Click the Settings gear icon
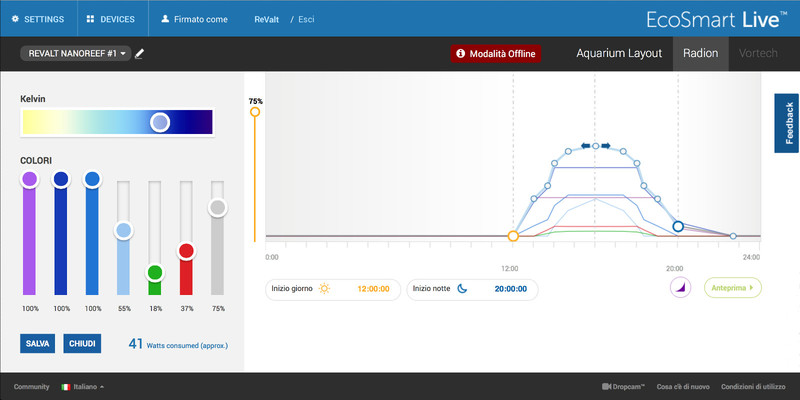 (15, 19)
